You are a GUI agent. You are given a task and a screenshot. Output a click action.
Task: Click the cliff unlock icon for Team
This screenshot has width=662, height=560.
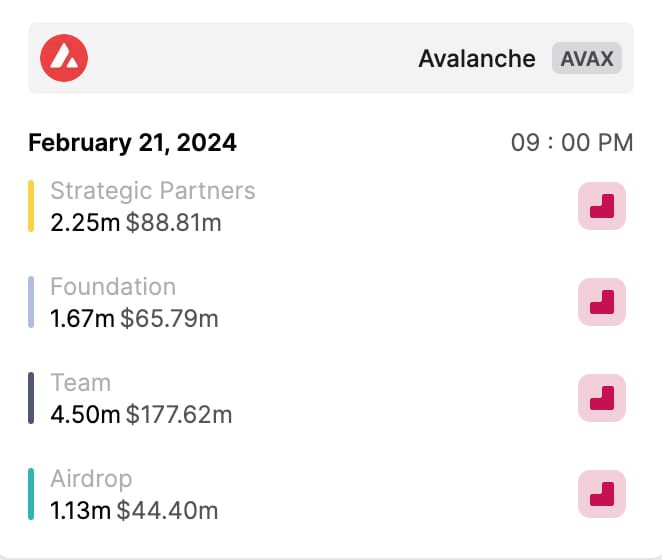[x=602, y=398]
